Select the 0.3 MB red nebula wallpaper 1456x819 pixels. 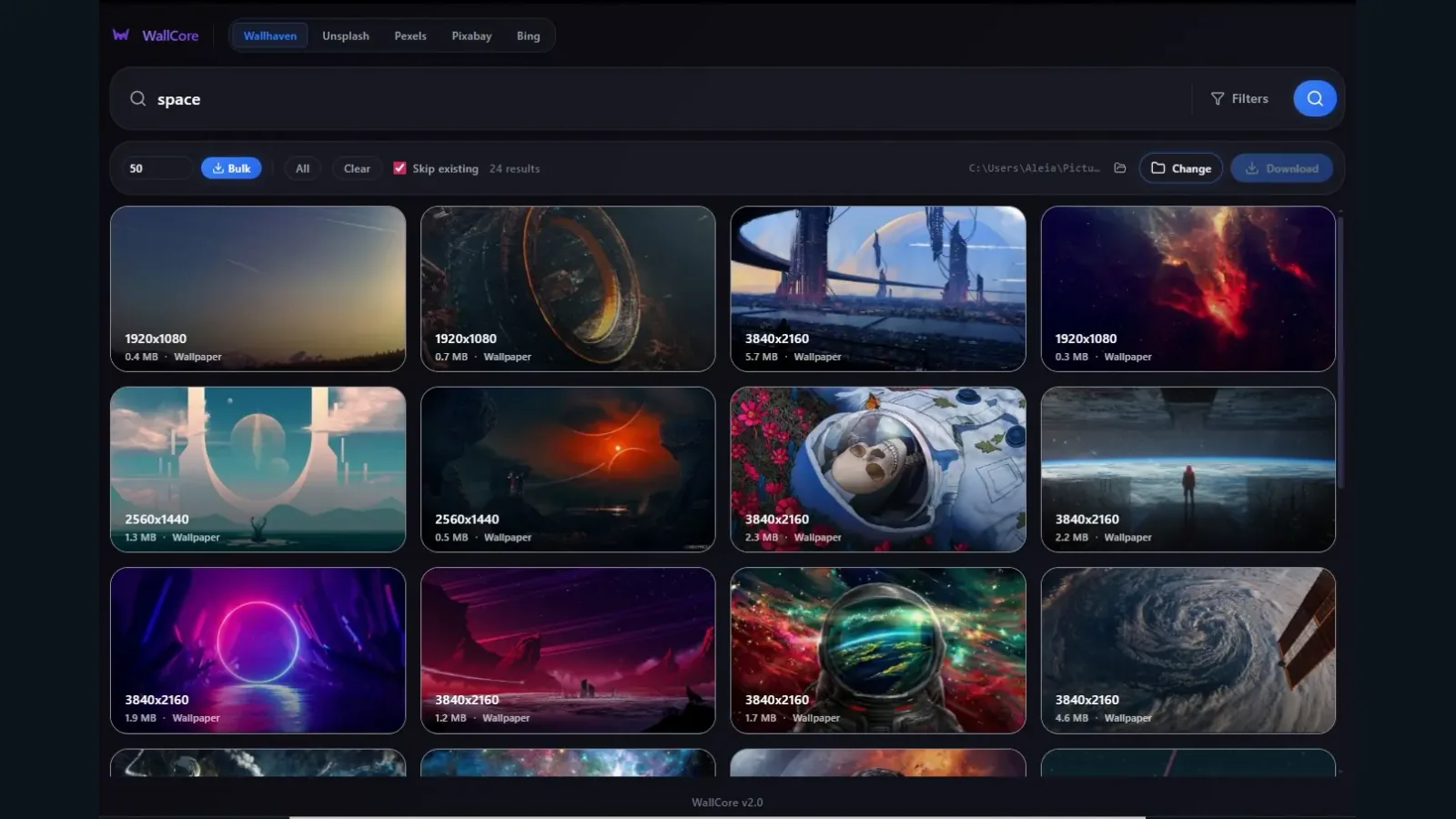[x=1188, y=288]
